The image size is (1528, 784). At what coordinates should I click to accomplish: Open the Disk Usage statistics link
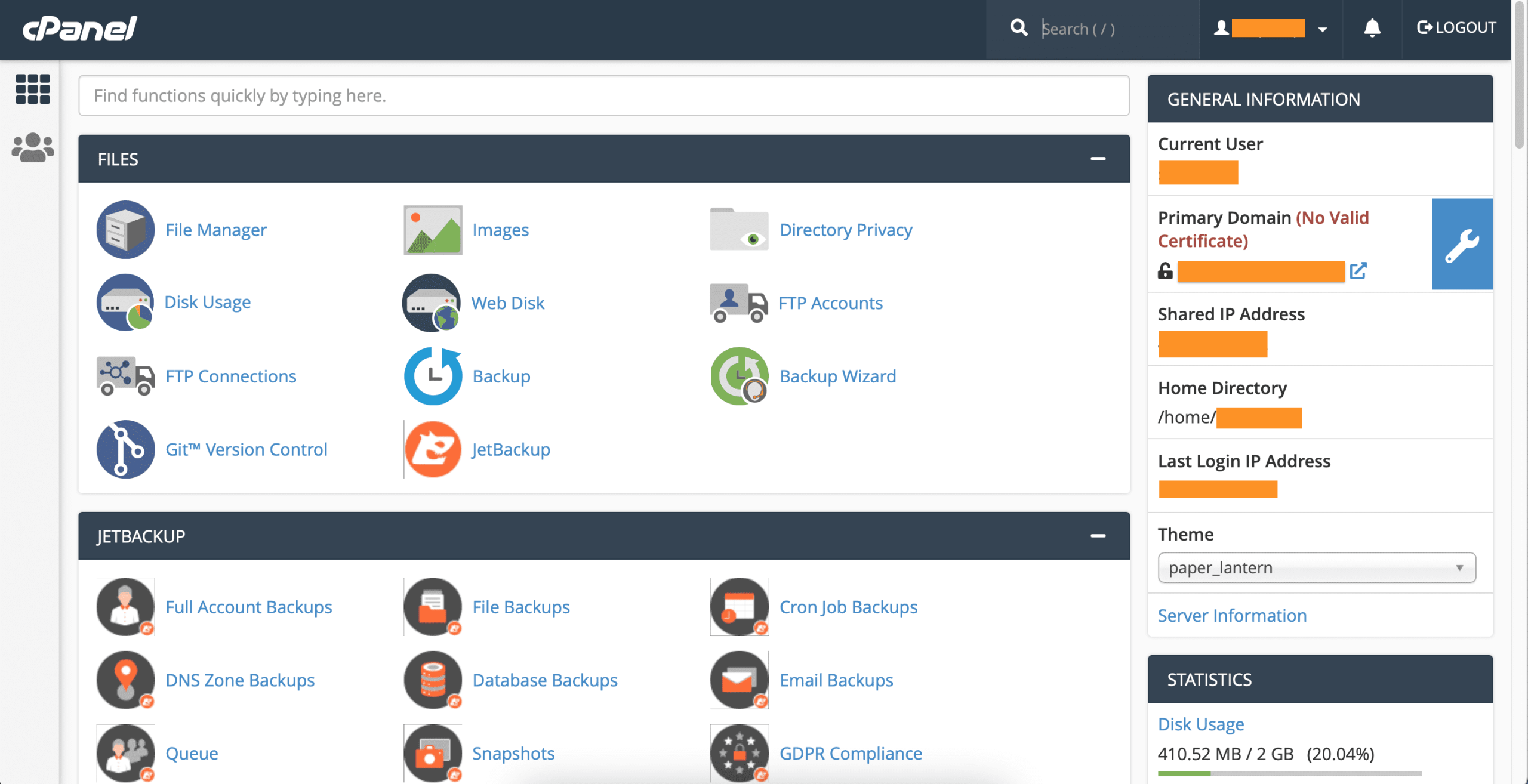(1201, 724)
